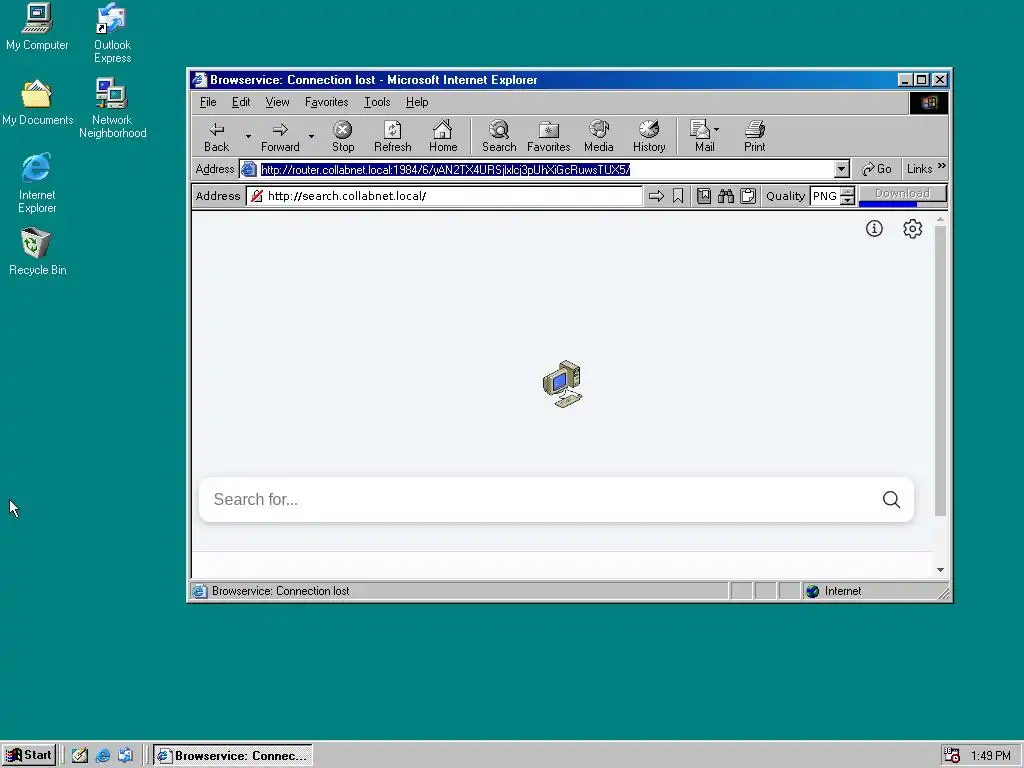Stop the page loading

pos(343,137)
